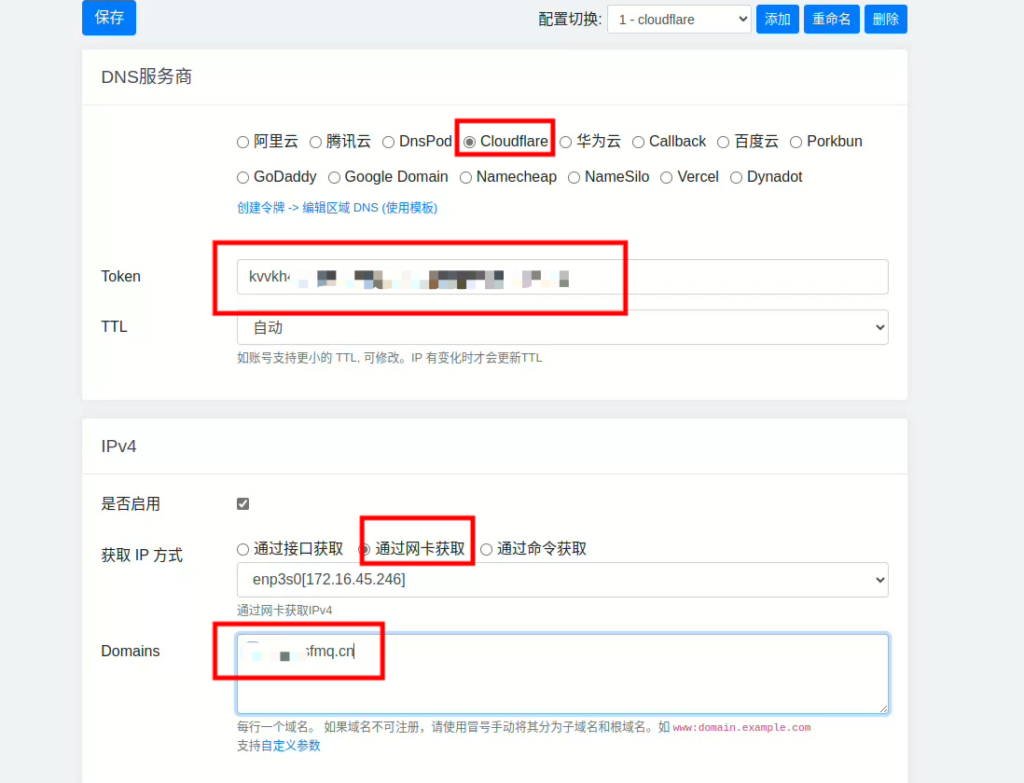The width and height of the screenshot is (1024, 783).
Task: Choose the DnsPod radio option
Action: click(x=389, y=142)
